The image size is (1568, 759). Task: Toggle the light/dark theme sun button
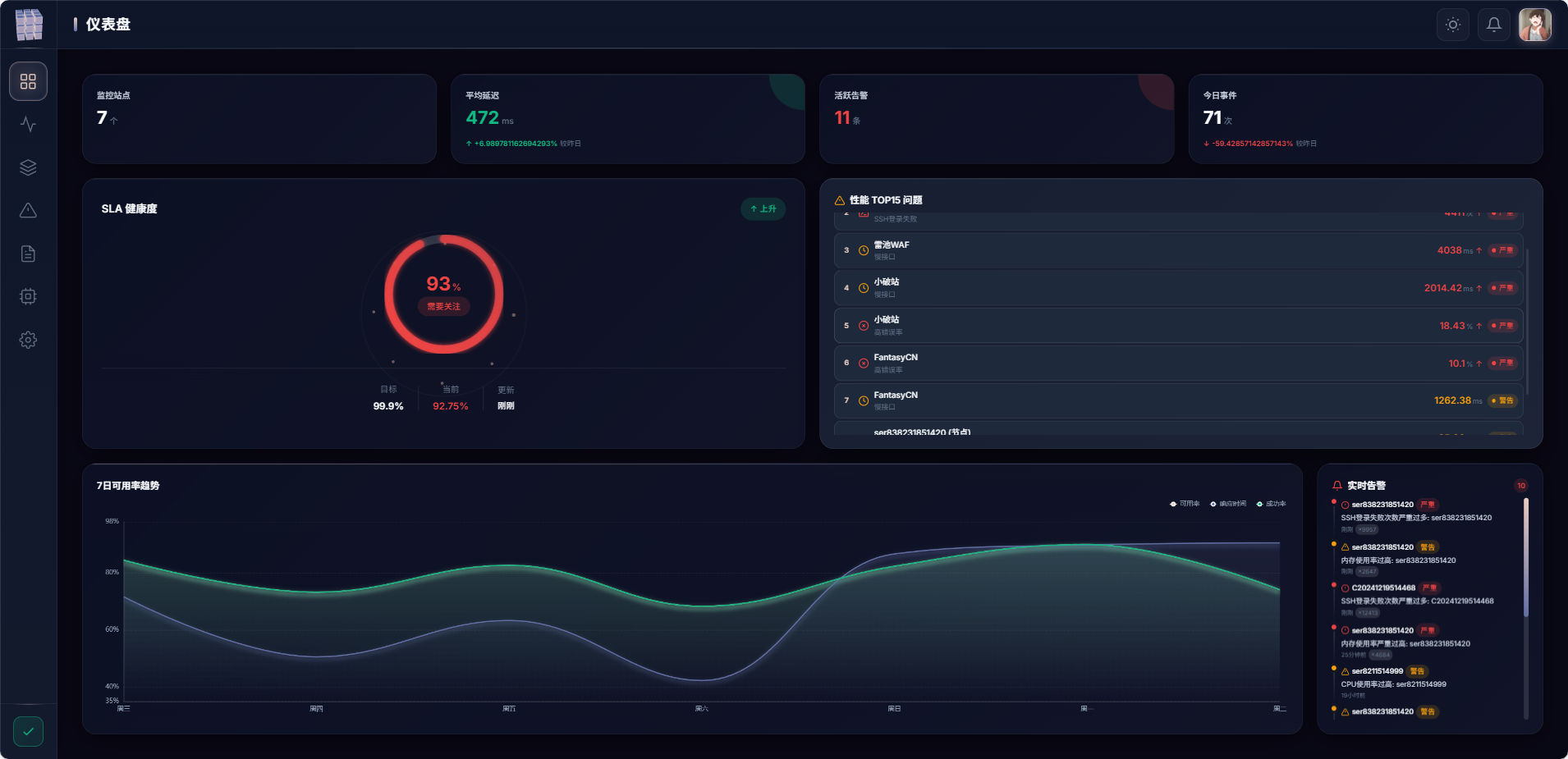(1452, 25)
